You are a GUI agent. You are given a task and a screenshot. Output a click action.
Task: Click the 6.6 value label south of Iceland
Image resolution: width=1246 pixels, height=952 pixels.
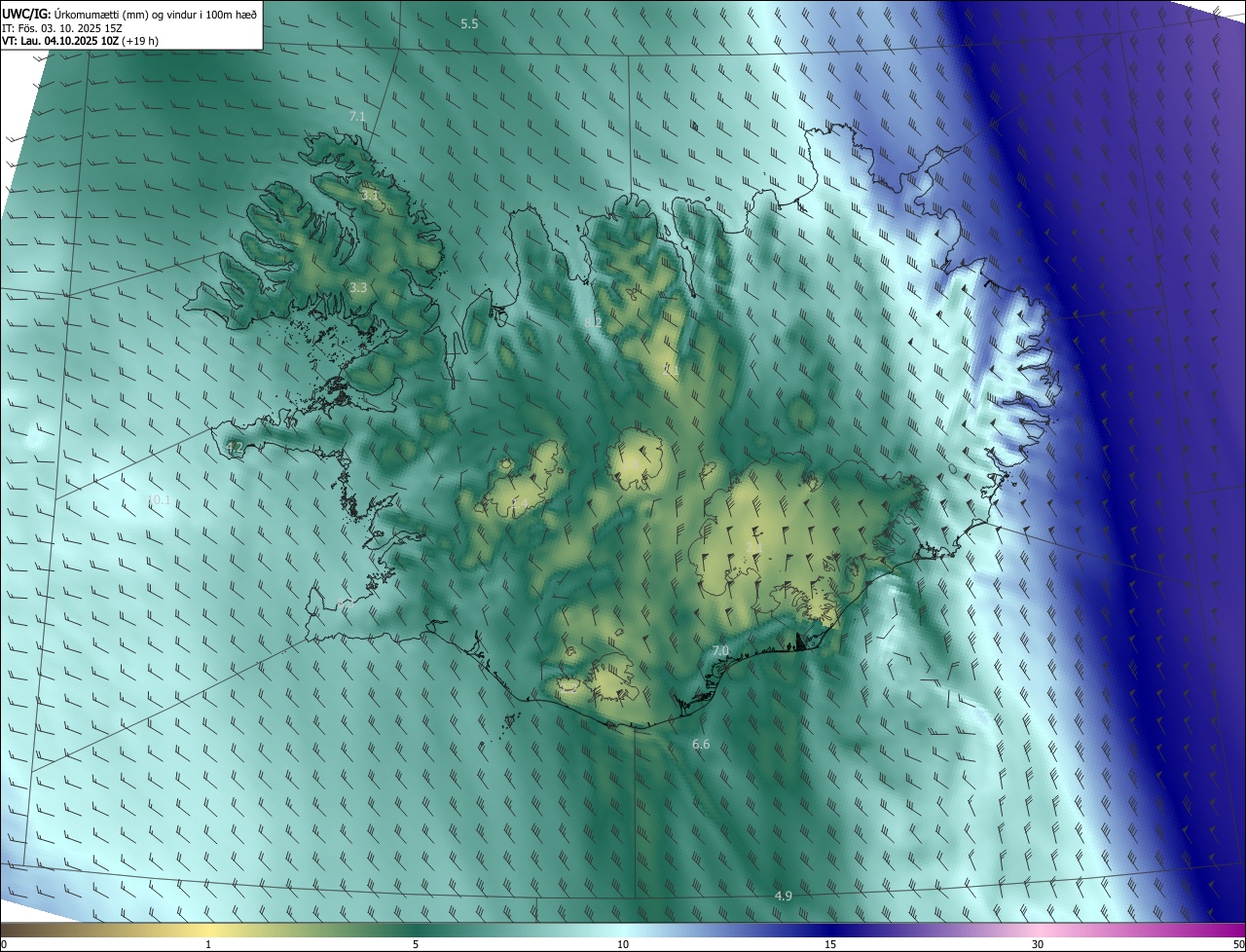pyautogui.click(x=701, y=745)
